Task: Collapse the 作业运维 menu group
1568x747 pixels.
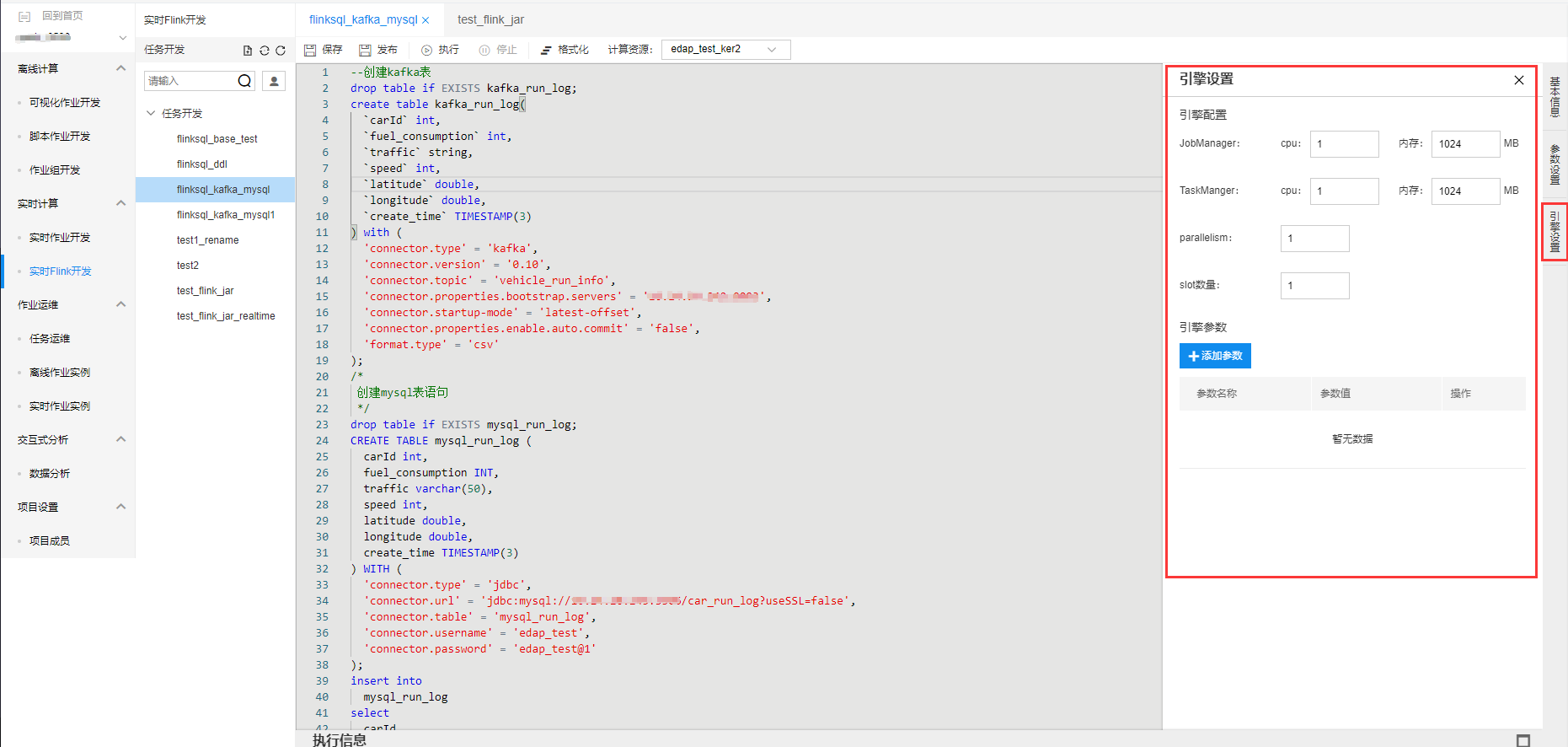Action: [x=120, y=304]
